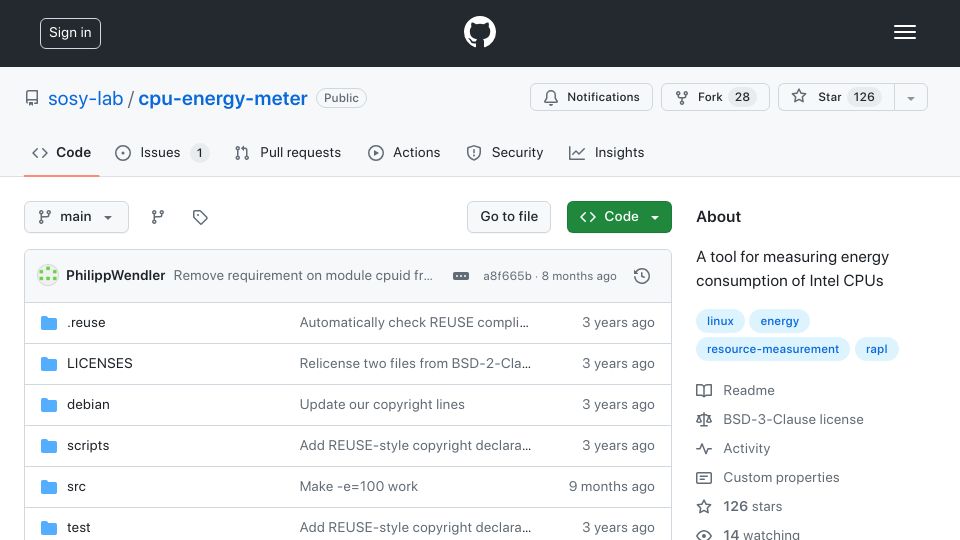
Task: Click the star count badge 126
Action: 864,97
